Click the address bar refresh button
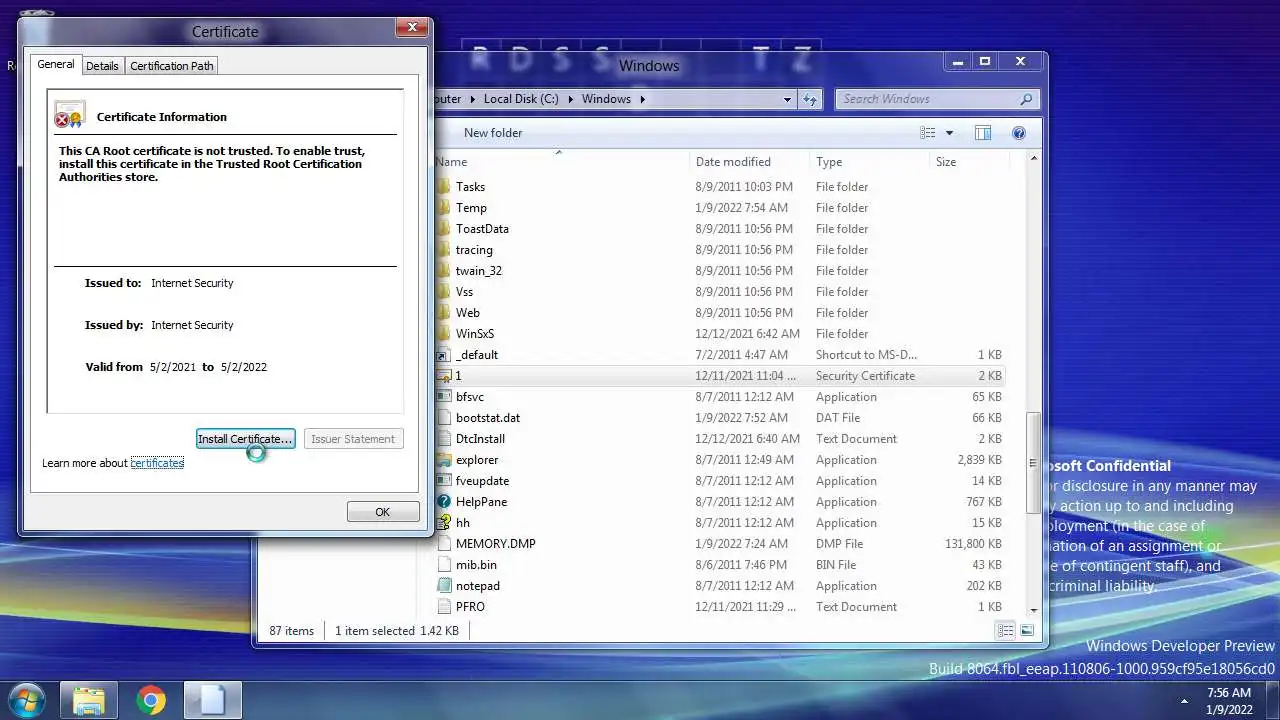Image resolution: width=1280 pixels, height=720 pixels. tap(810, 99)
